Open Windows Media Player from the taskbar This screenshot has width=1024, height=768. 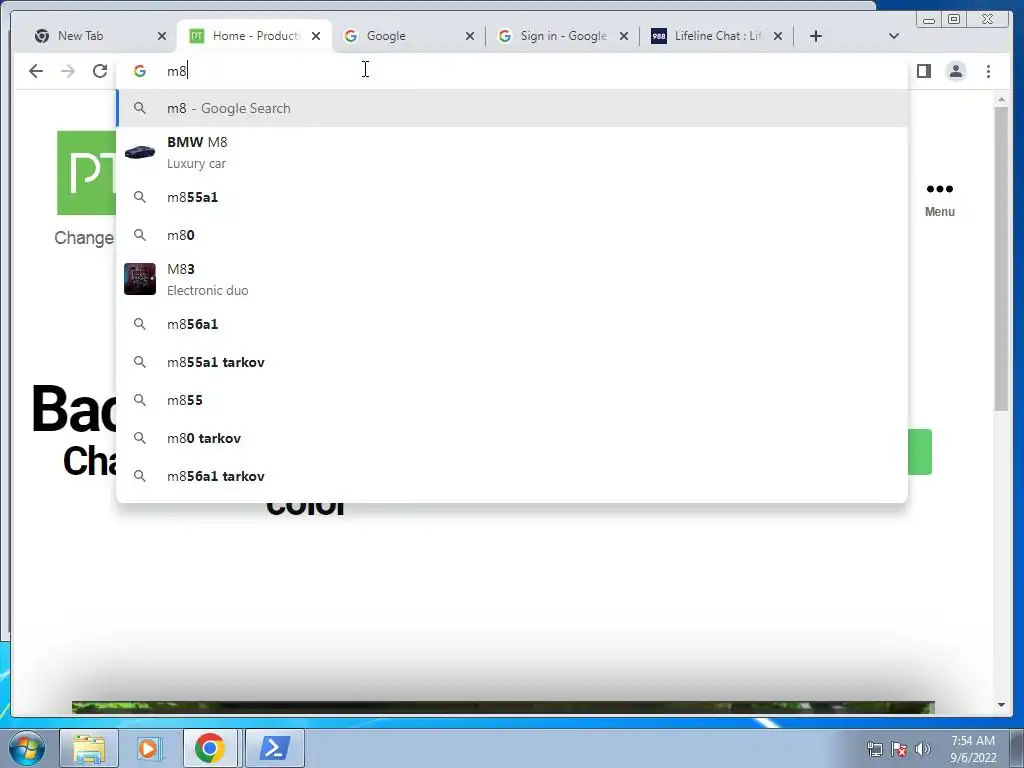149,748
